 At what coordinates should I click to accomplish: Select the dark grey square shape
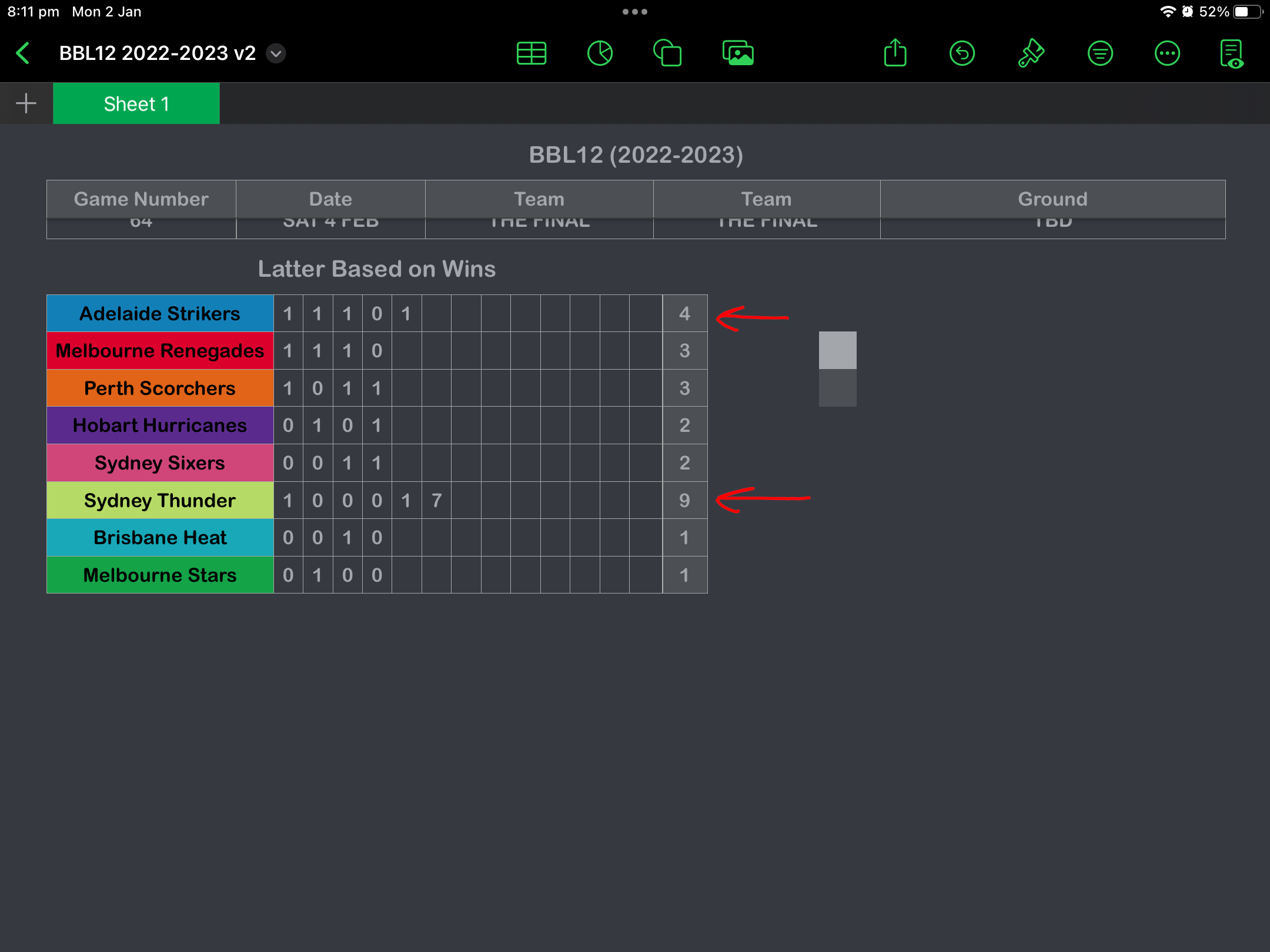(x=837, y=388)
